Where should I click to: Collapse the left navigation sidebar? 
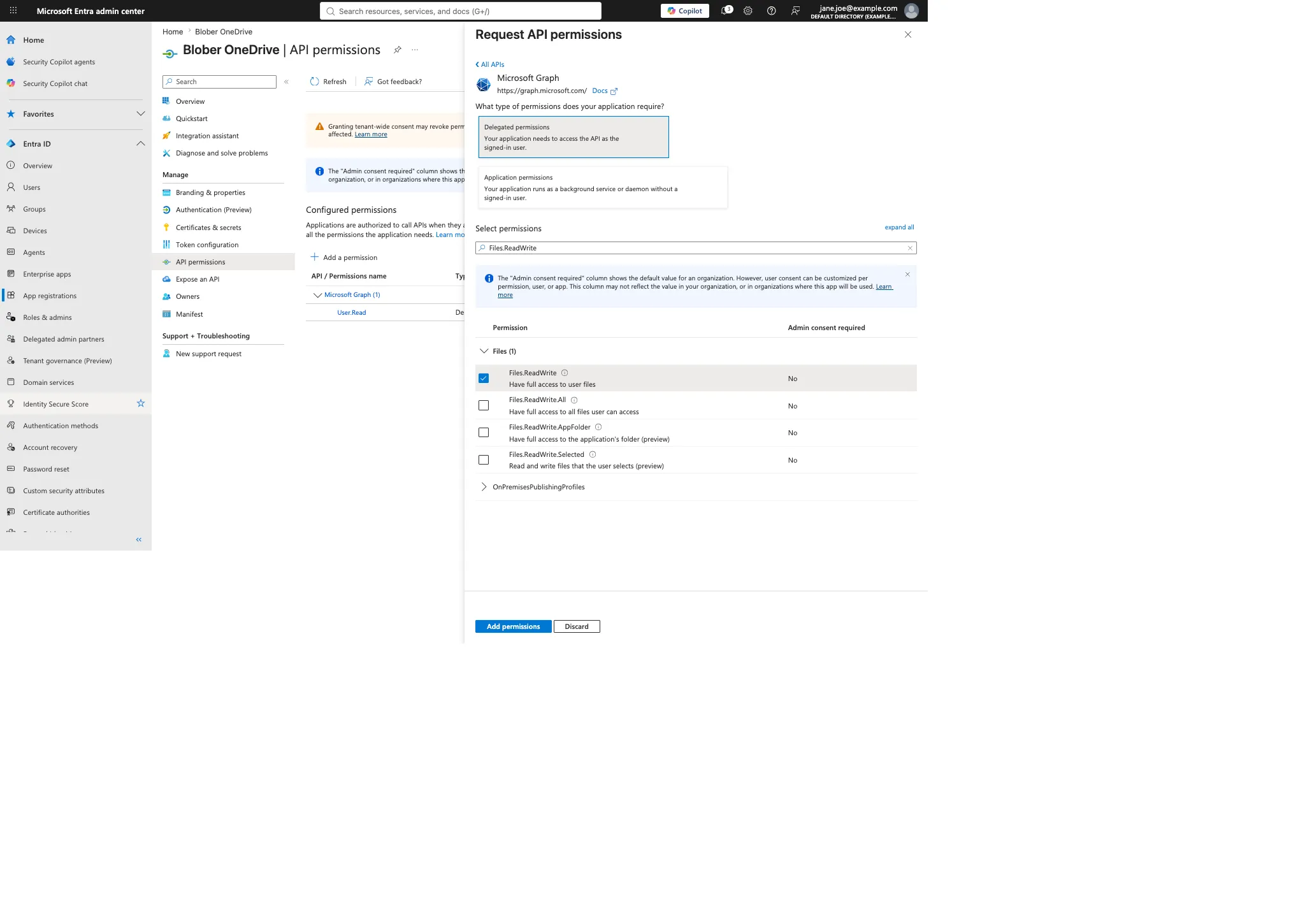pyautogui.click(x=139, y=540)
